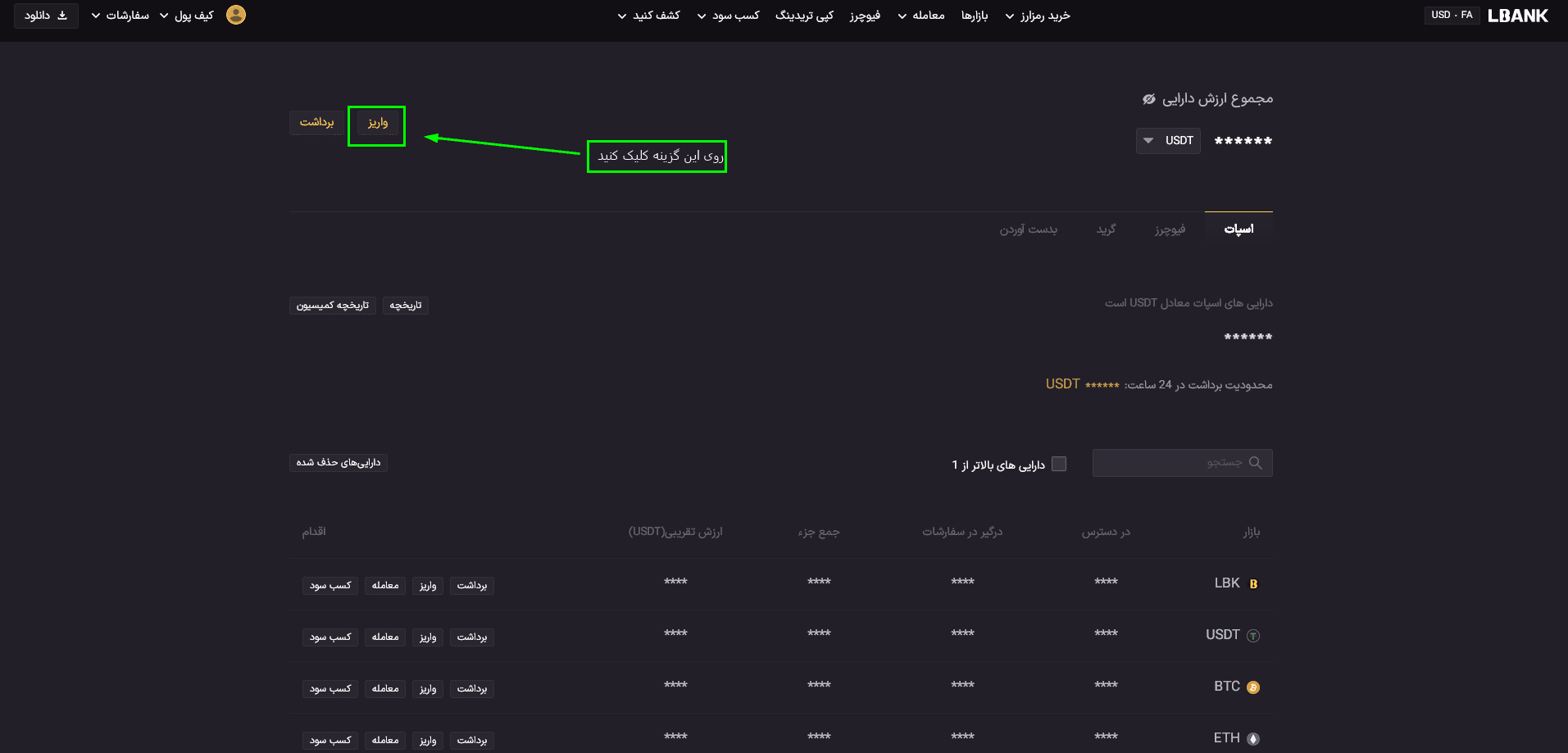Switch to the بدست آوردن tab

coord(1028,229)
